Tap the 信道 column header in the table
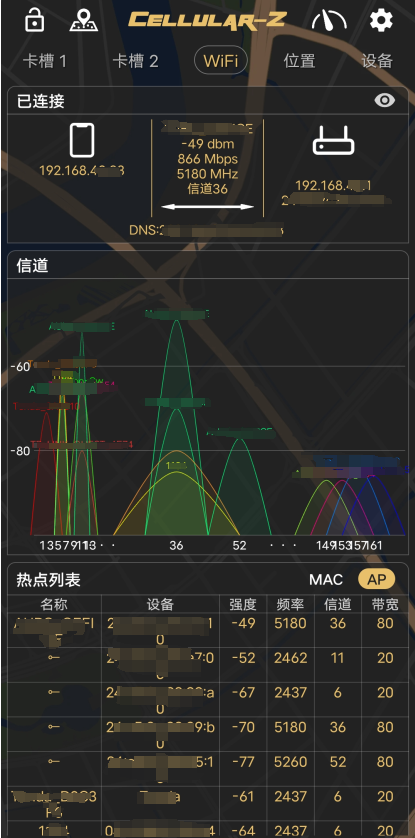415x838 pixels. tap(338, 604)
